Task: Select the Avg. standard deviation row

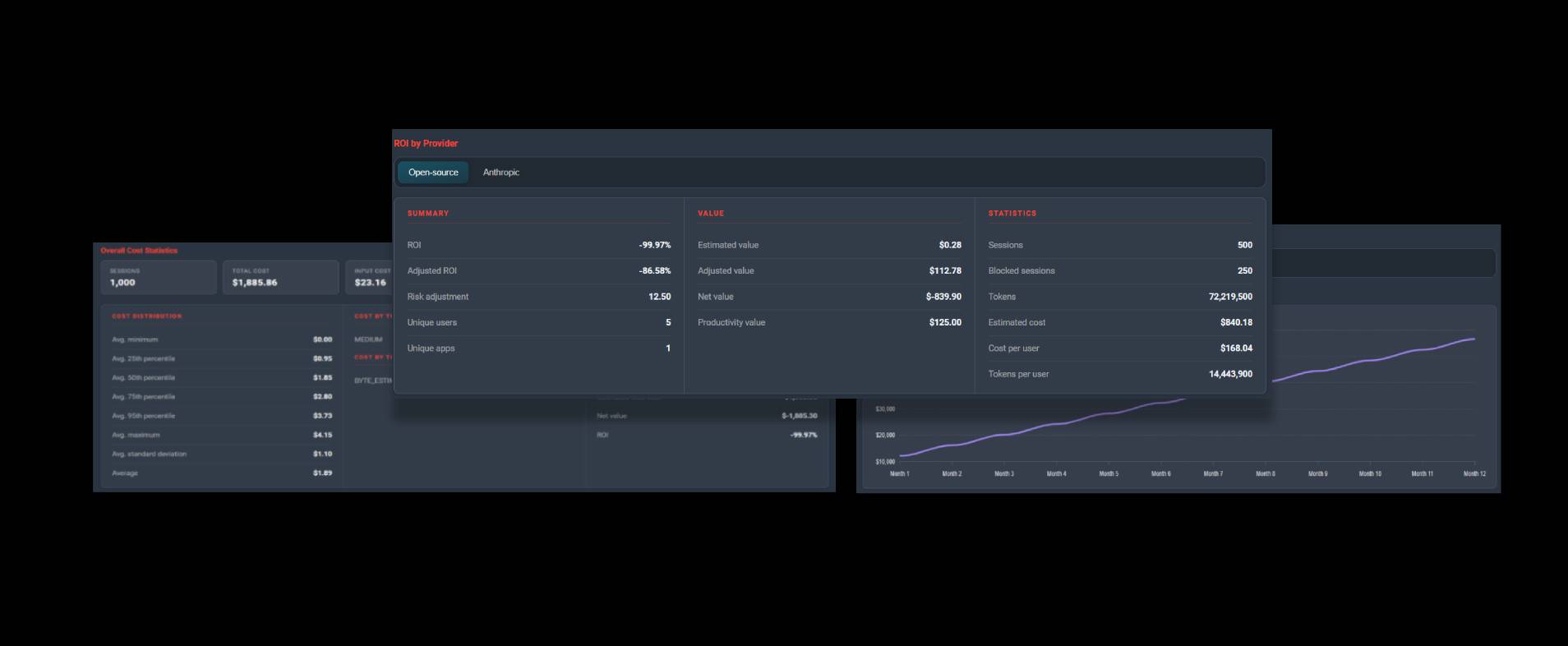Action: coord(222,454)
